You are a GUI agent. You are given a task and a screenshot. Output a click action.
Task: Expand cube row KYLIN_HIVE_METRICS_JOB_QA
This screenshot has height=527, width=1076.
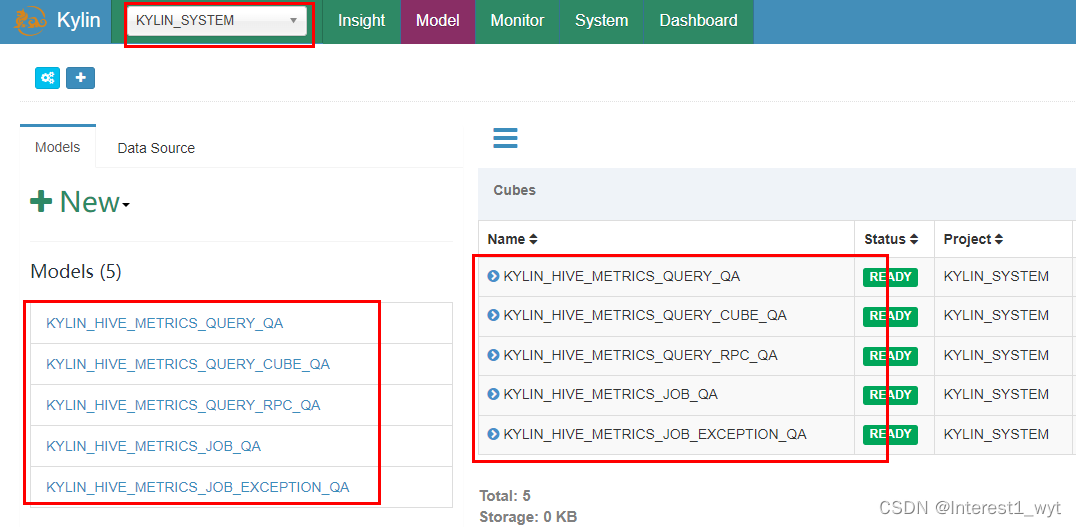[493, 395]
